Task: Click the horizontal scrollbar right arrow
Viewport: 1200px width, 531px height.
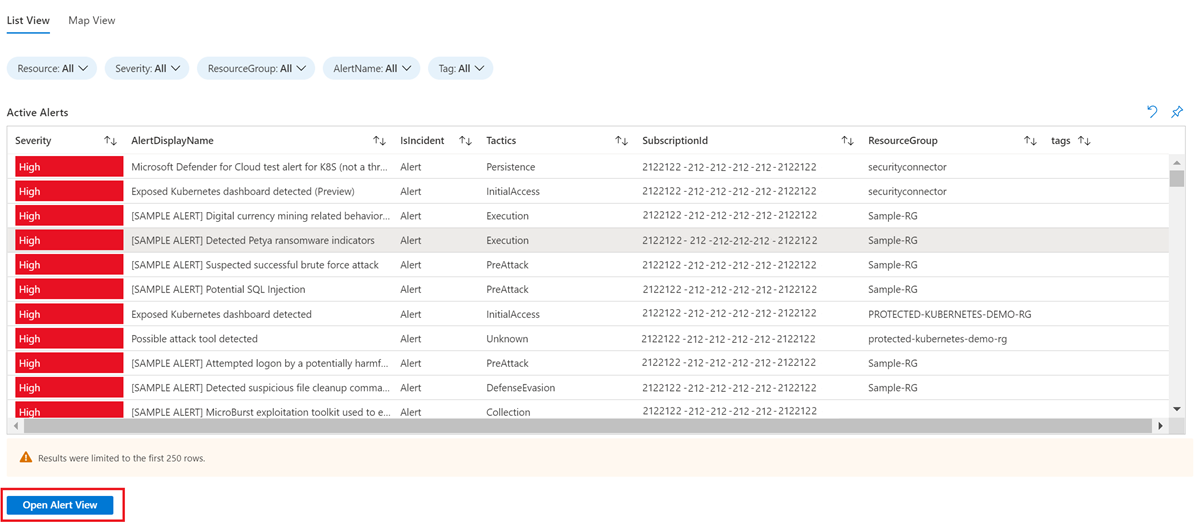Action: point(1161,425)
